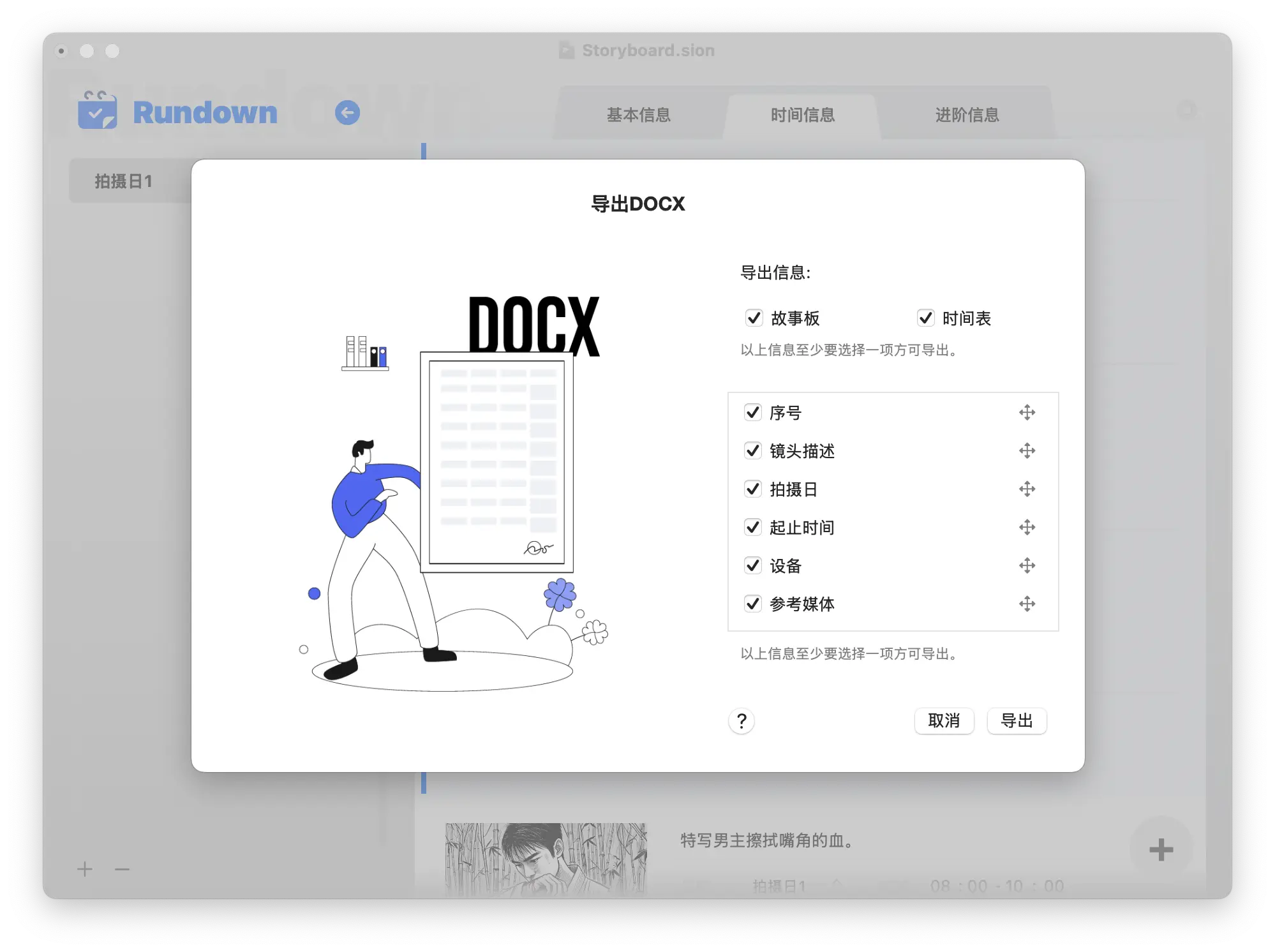Open the help question mark in the dialog
Viewport: 1275px width, 952px height.
[741, 721]
